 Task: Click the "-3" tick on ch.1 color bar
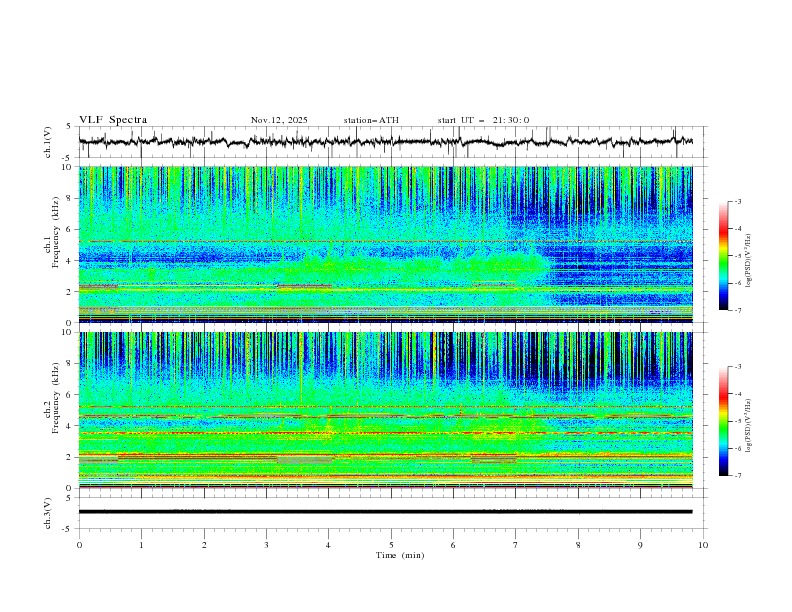(737, 201)
